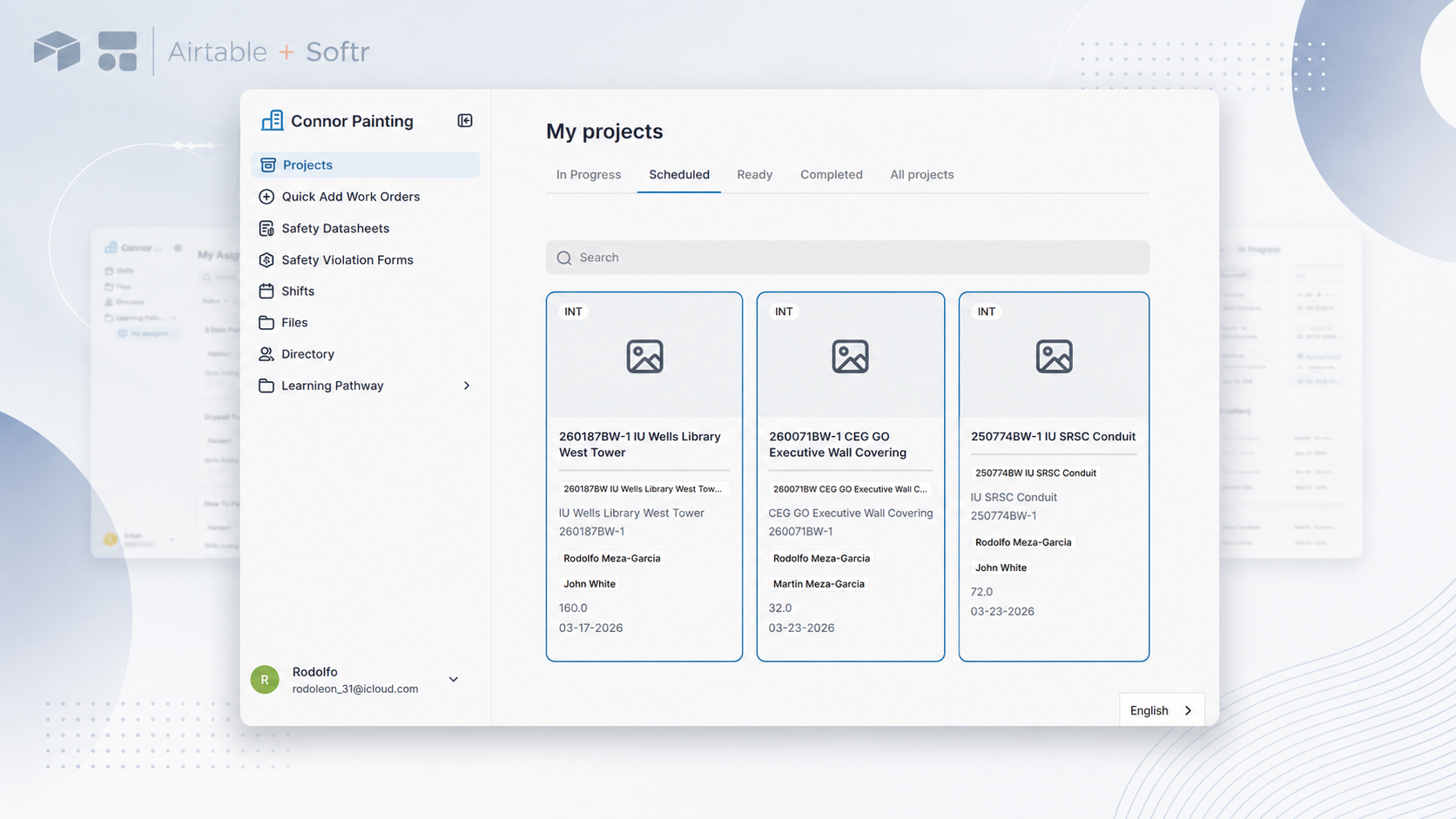Click the 160.0 hours value

click(573, 608)
